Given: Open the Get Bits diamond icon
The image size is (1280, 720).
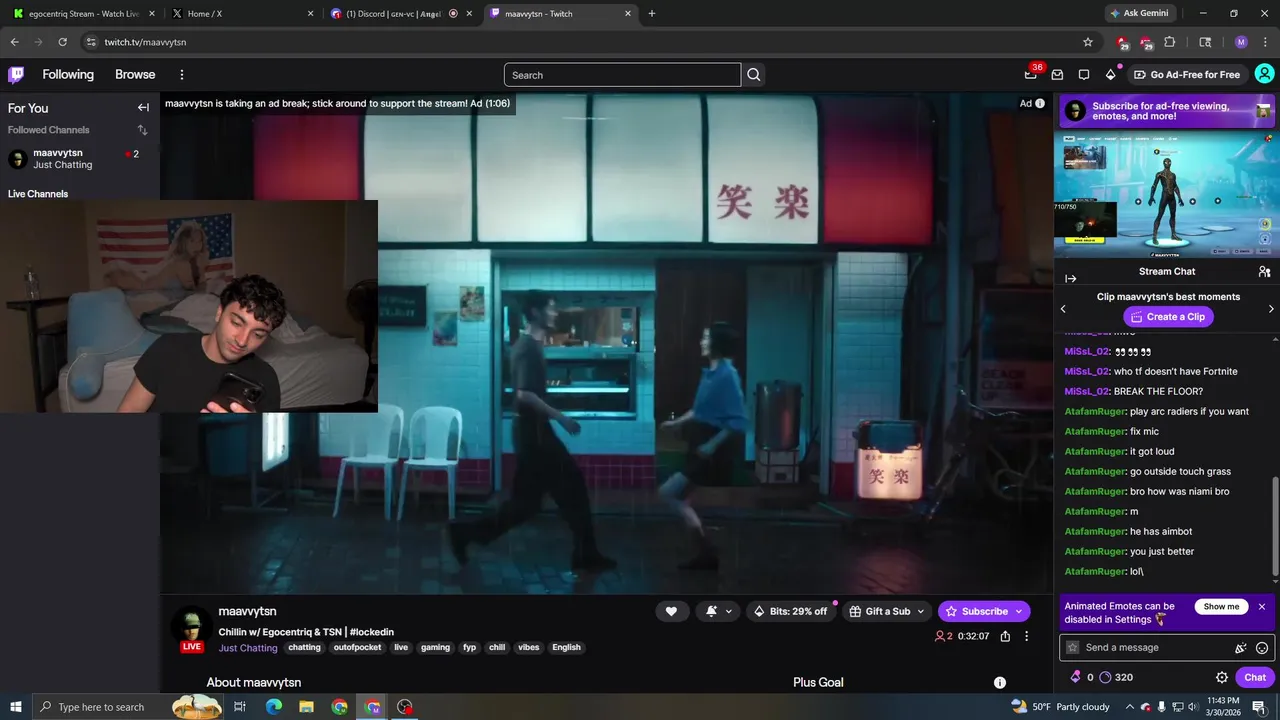Looking at the screenshot, I should tap(1110, 75).
